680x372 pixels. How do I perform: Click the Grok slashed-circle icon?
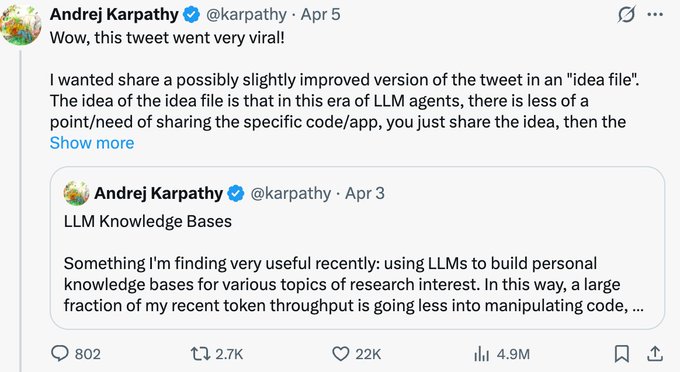point(626,15)
